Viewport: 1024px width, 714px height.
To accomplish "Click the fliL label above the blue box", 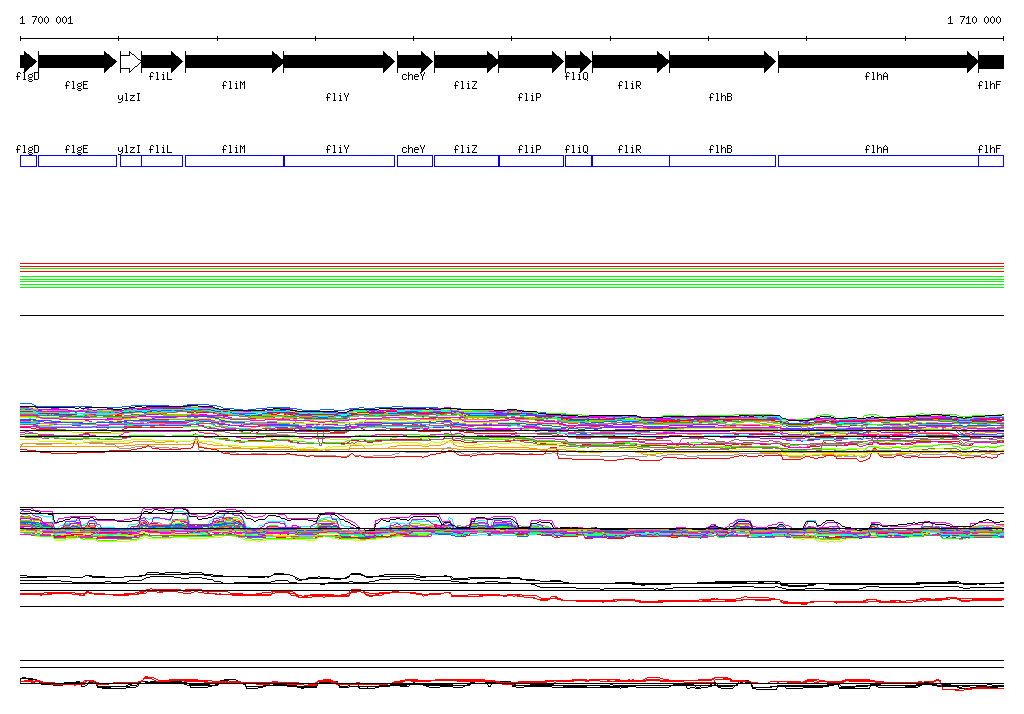I will point(161,149).
